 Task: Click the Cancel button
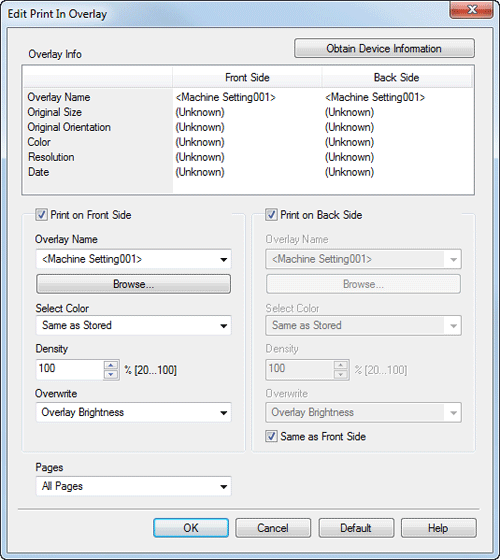(273, 528)
